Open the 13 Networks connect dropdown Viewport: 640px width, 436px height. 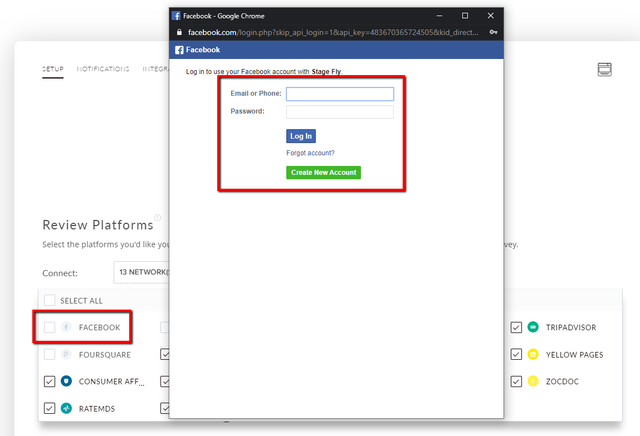[141, 272]
